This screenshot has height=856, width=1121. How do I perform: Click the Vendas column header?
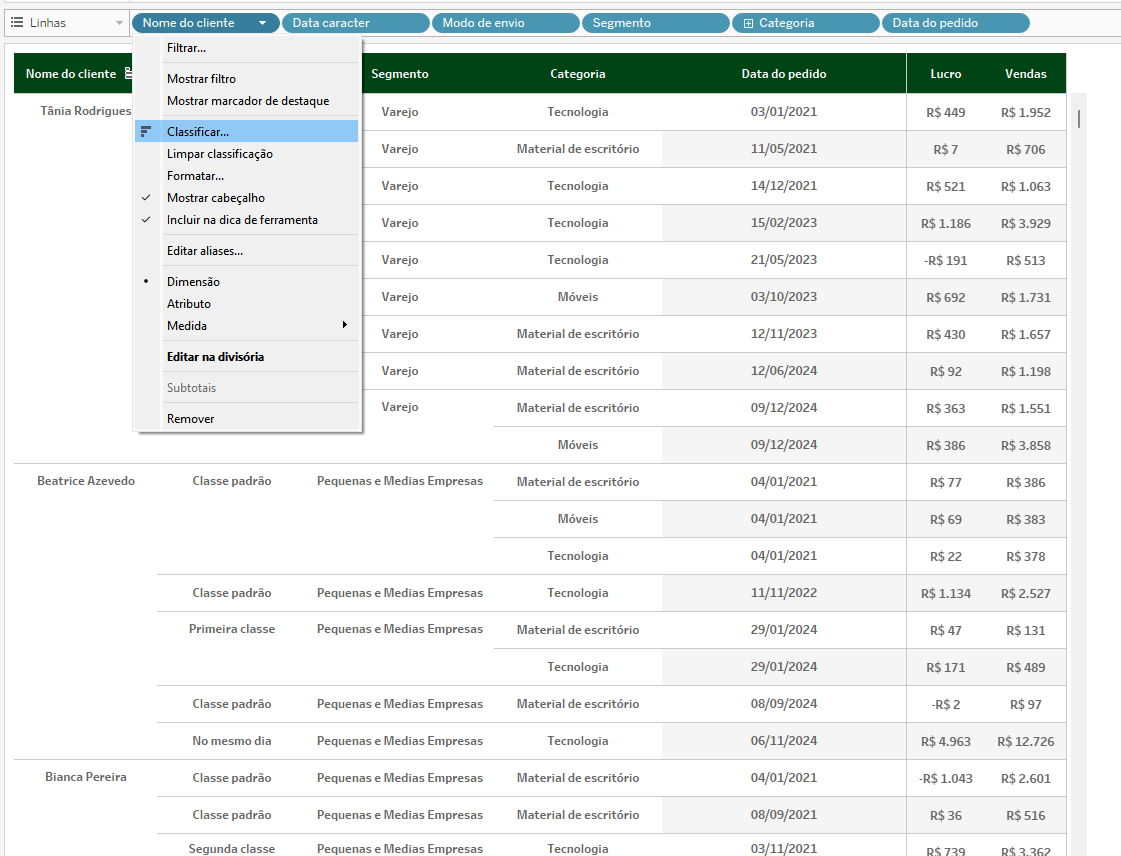click(1025, 74)
